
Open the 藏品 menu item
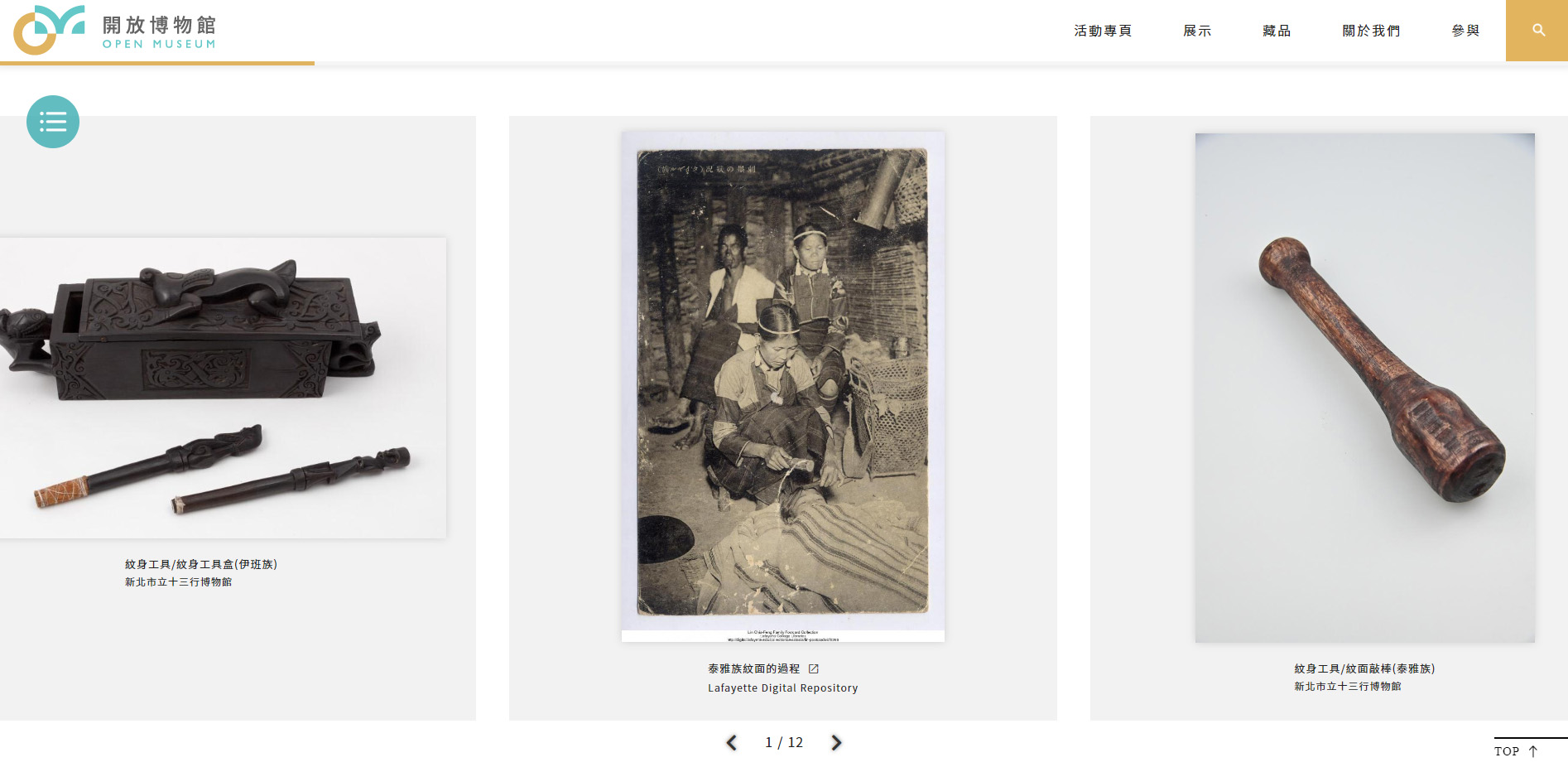pyautogui.click(x=1277, y=31)
